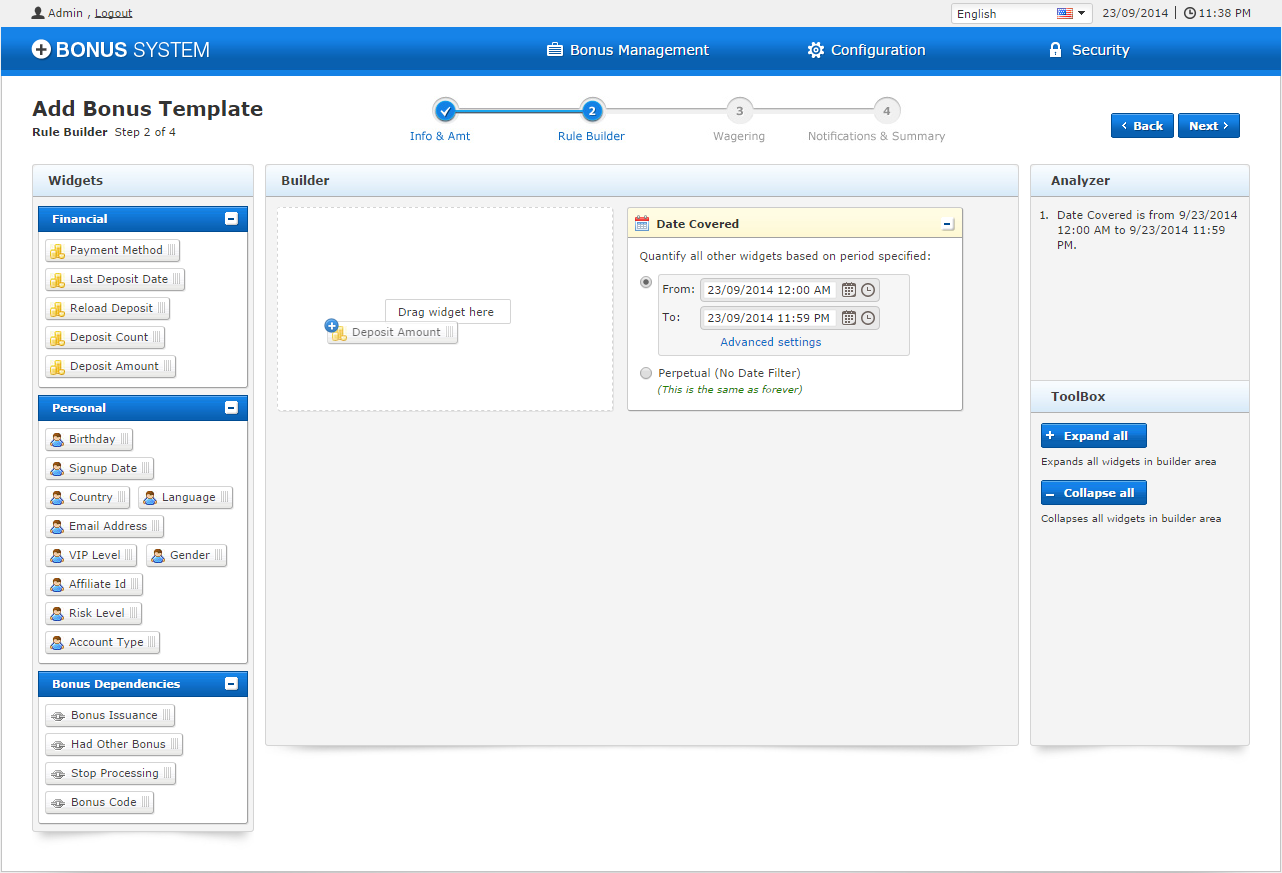
Task: Open calendar picker for From date
Action: pyautogui.click(x=848, y=290)
